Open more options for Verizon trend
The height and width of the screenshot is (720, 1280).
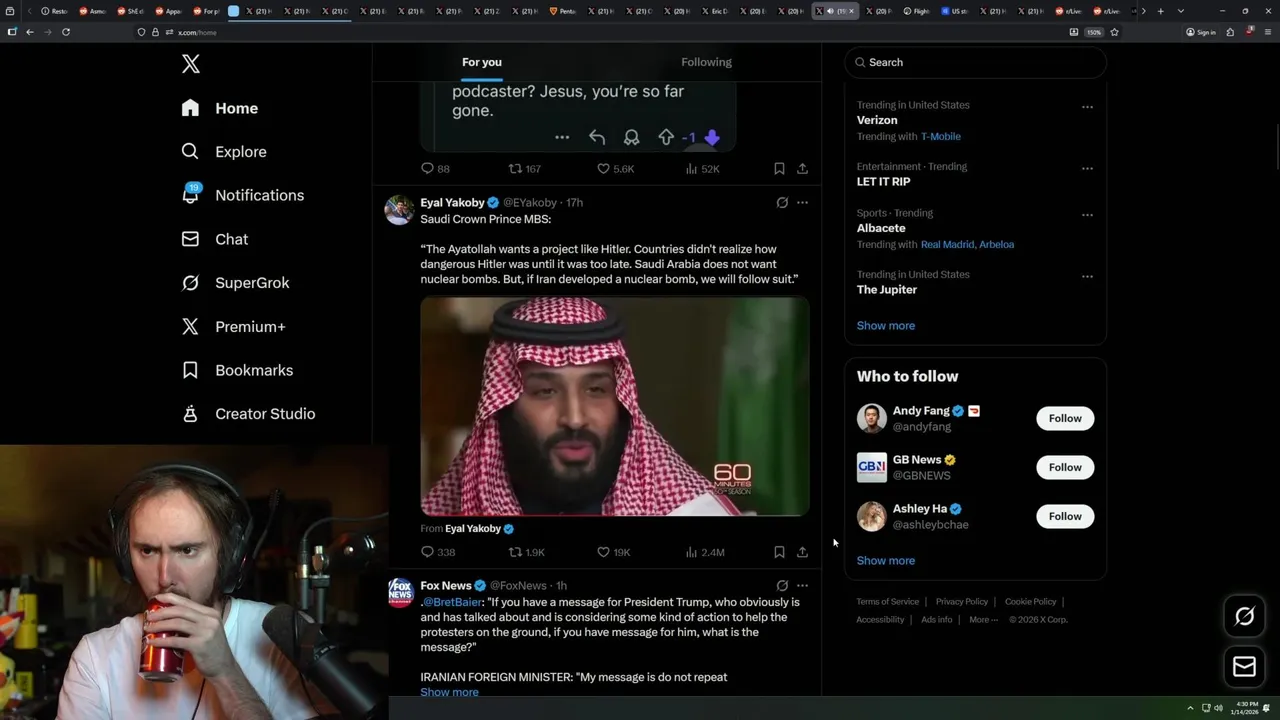click(x=1087, y=107)
